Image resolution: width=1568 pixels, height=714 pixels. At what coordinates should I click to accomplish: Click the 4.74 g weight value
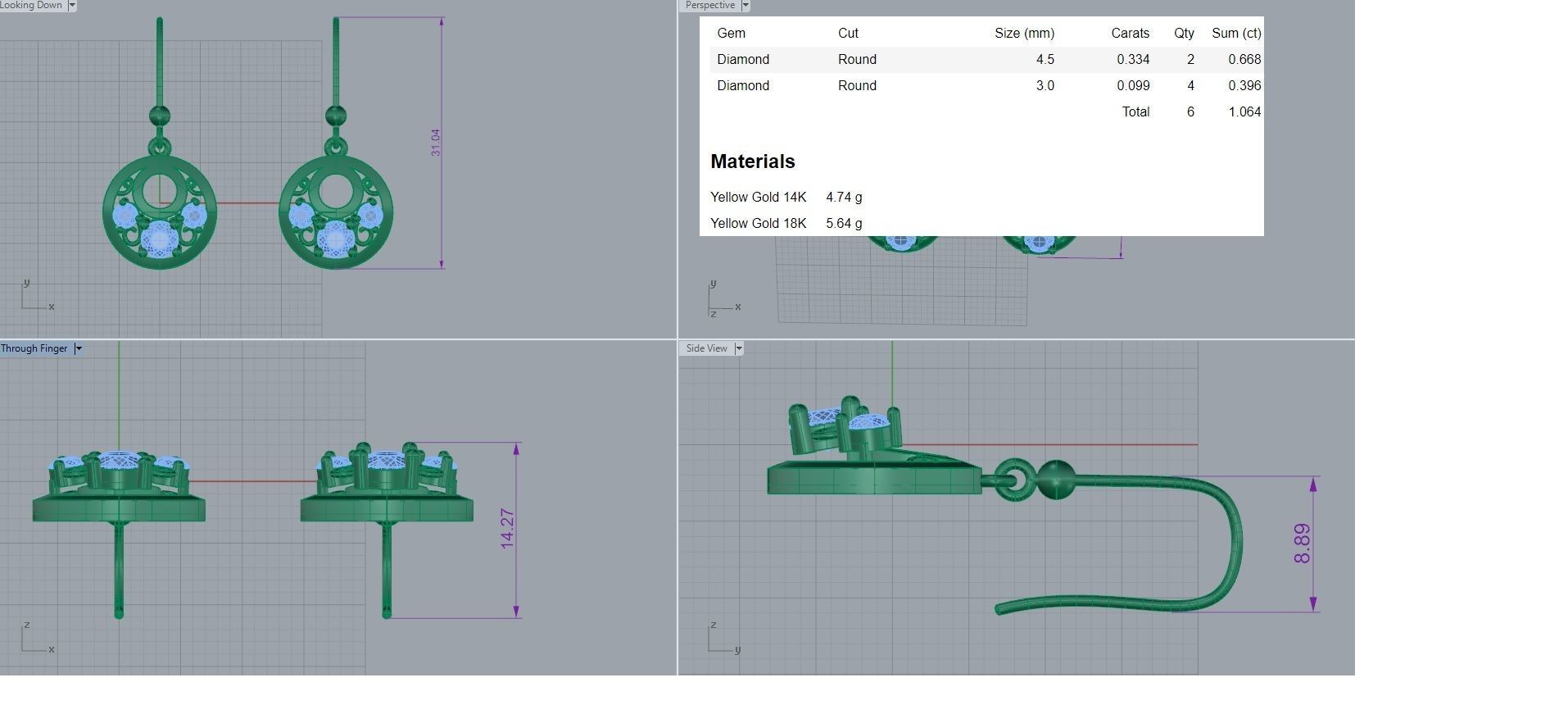click(x=844, y=198)
